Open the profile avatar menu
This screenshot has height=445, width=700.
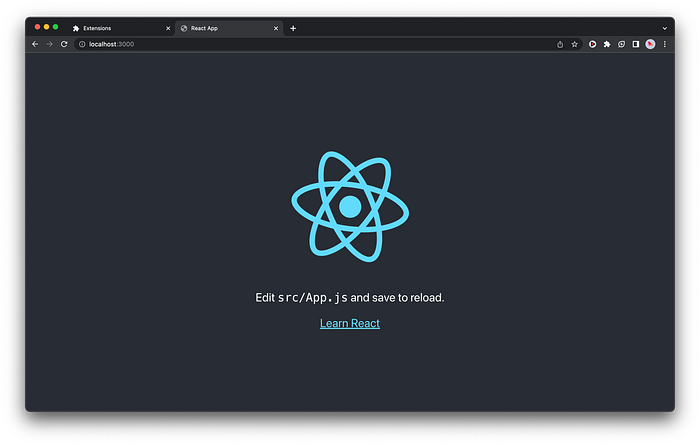[x=650, y=44]
